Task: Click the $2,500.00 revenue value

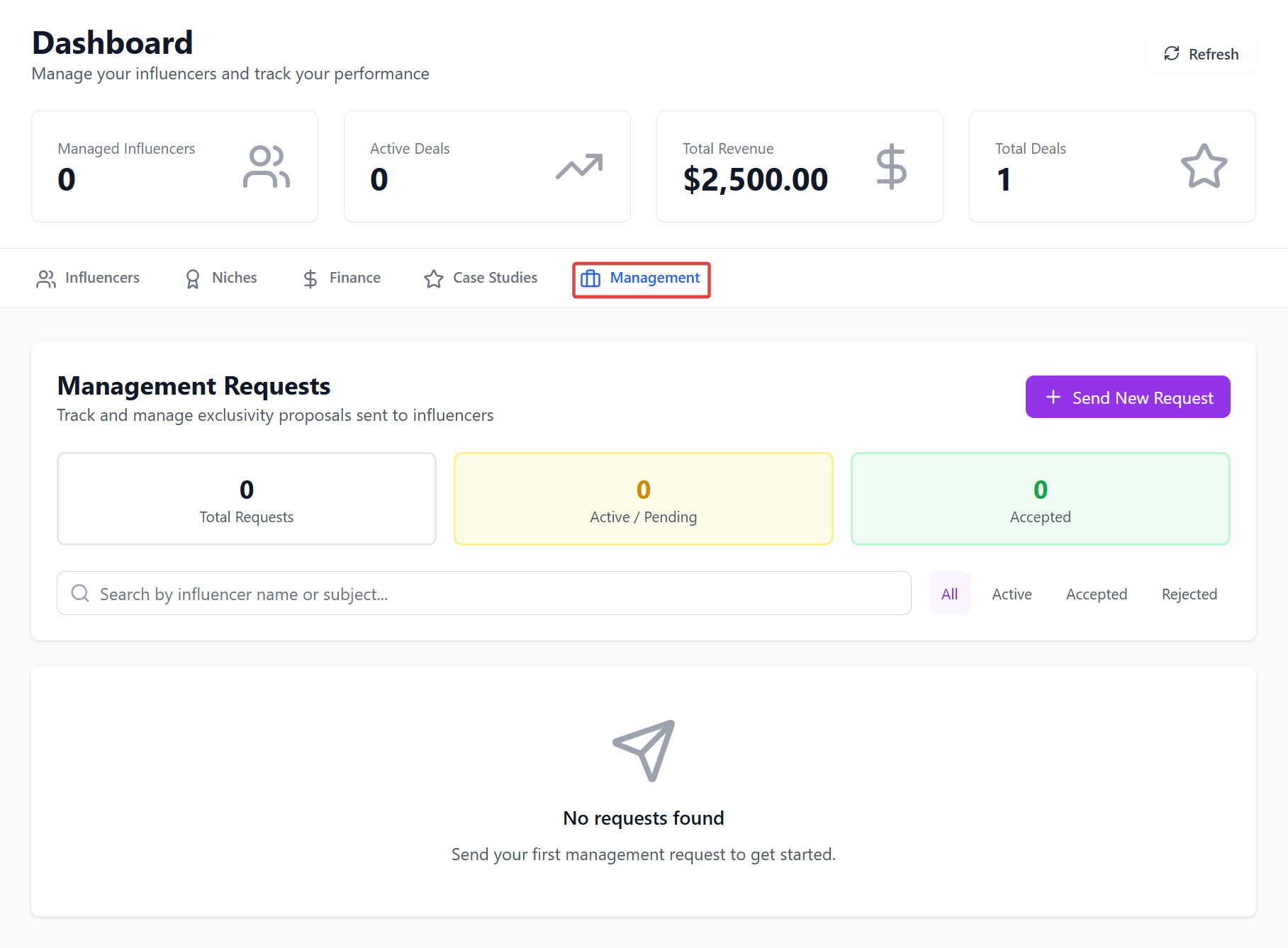Action: (756, 179)
